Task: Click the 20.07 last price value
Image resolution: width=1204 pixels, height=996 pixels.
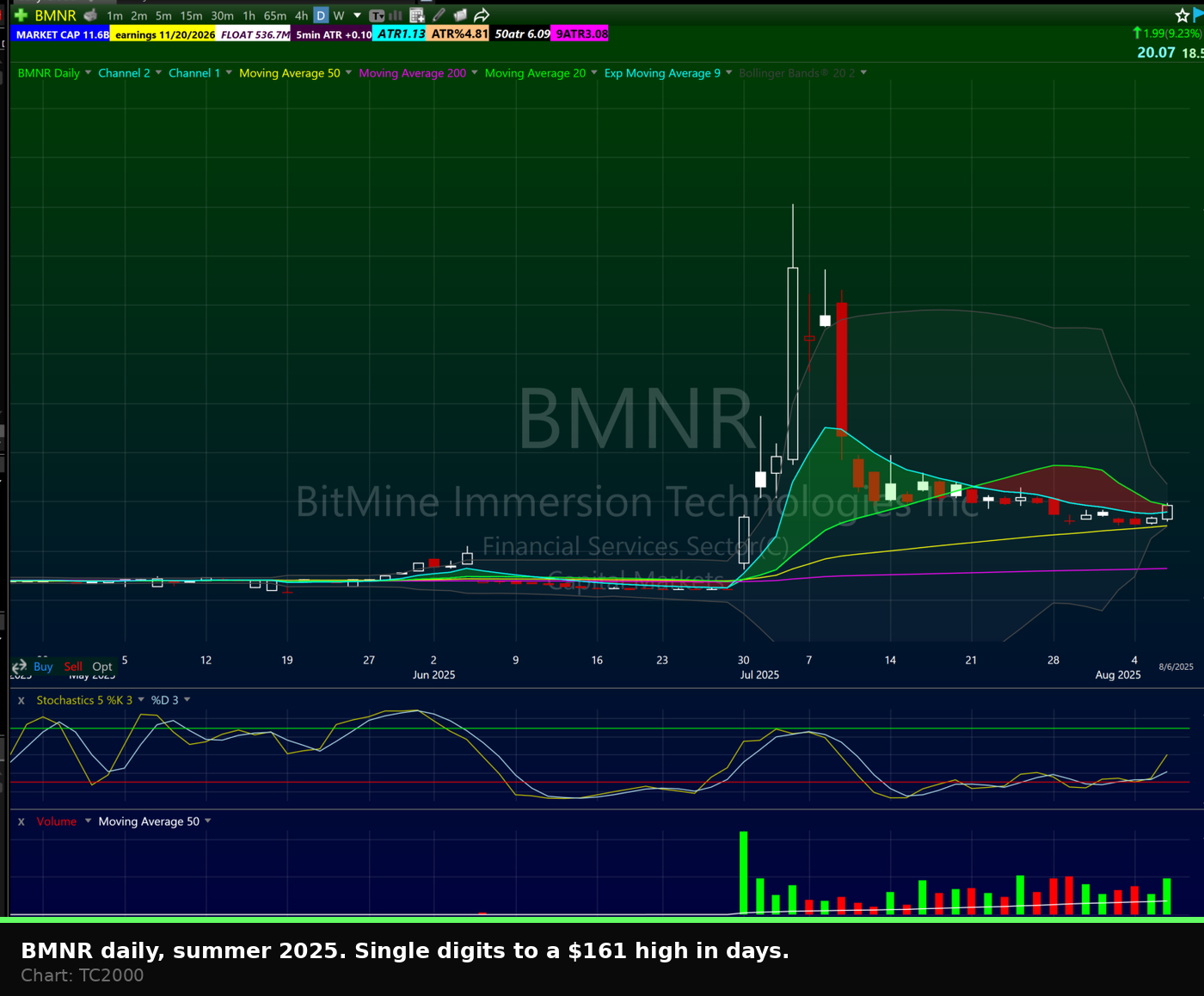Action: click(1156, 52)
